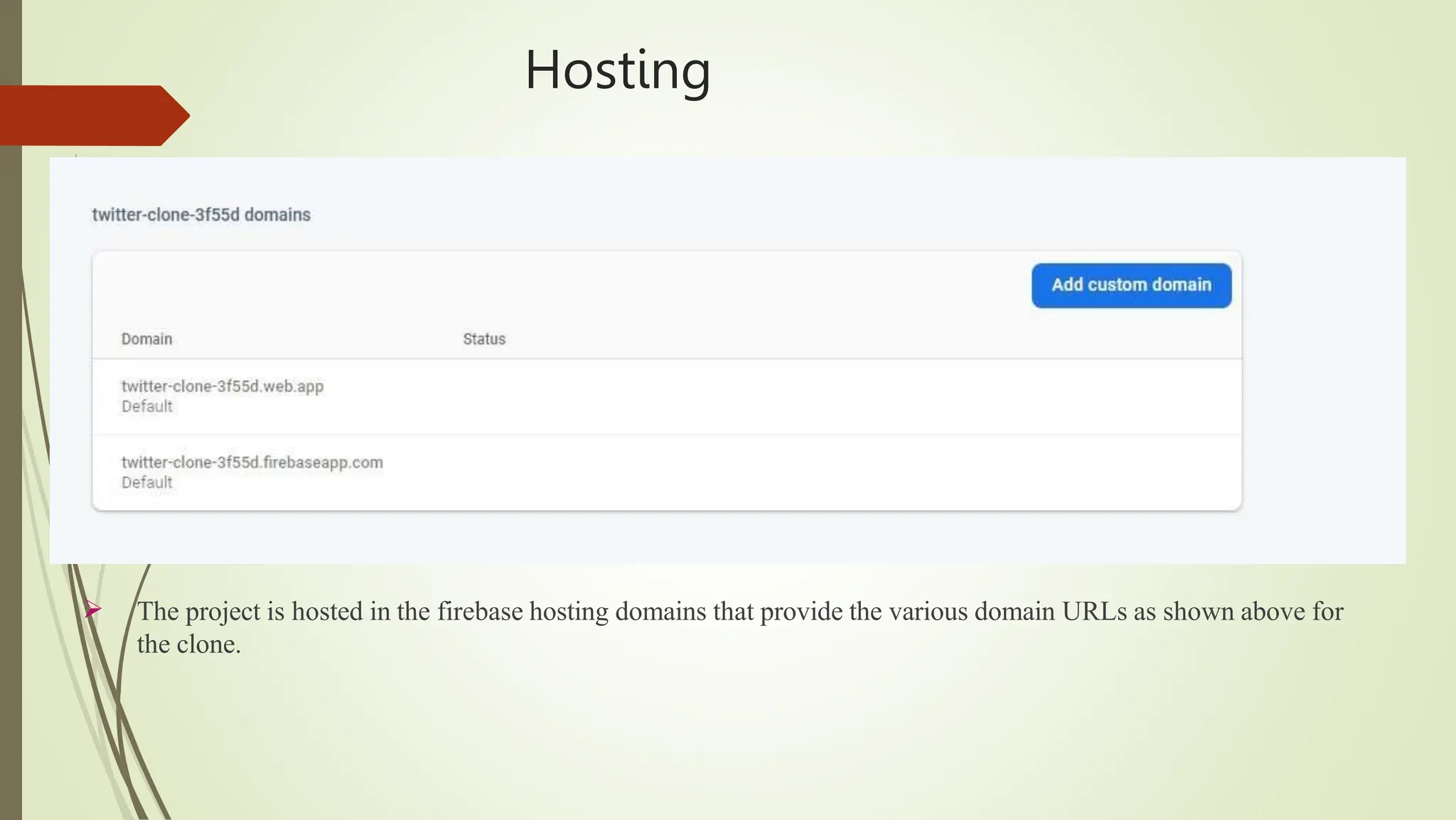Click the Domain column header
1456x820 pixels.
pyautogui.click(x=146, y=339)
